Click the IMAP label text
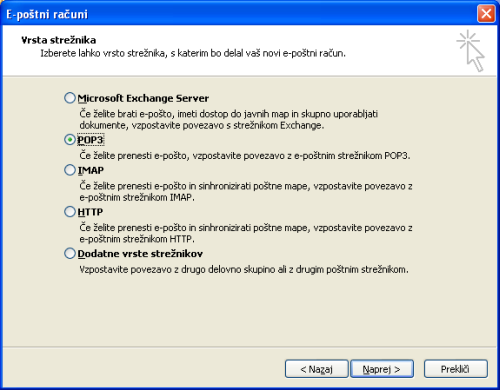500x390 pixels. click(x=91, y=170)
